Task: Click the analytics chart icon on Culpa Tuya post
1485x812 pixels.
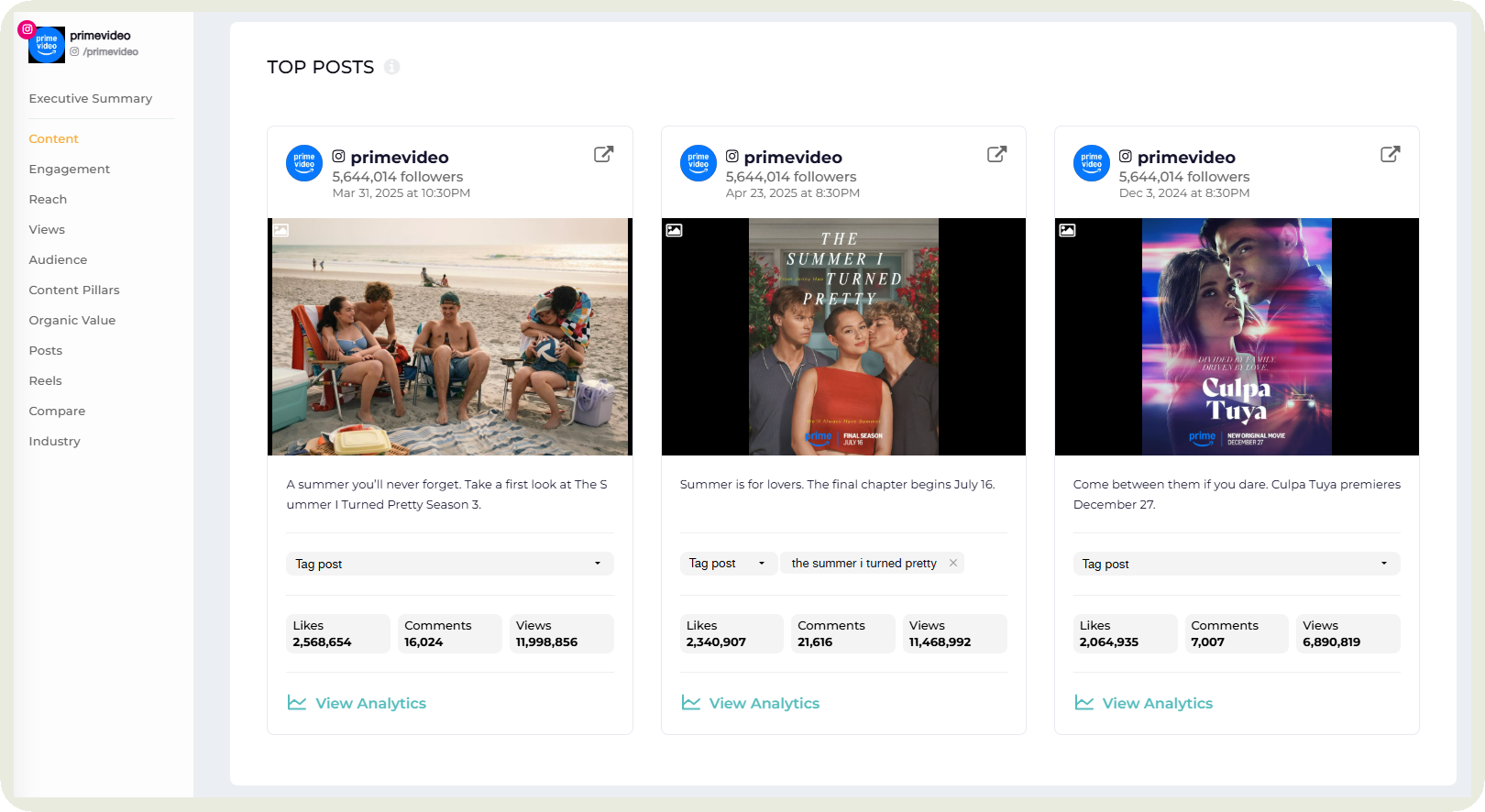Action: [1084, 703]
